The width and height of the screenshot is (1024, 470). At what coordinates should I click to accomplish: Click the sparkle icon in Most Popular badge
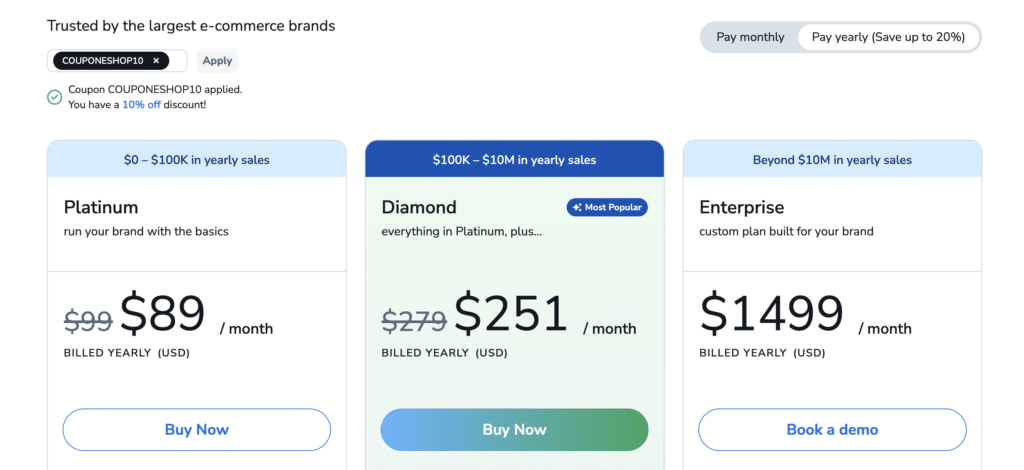click(577, 207)
